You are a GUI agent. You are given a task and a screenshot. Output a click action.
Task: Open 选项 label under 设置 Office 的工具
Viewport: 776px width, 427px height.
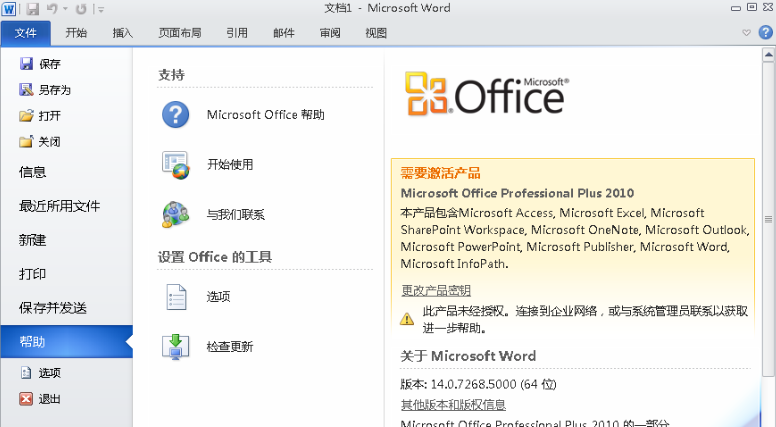click(218, 297)
